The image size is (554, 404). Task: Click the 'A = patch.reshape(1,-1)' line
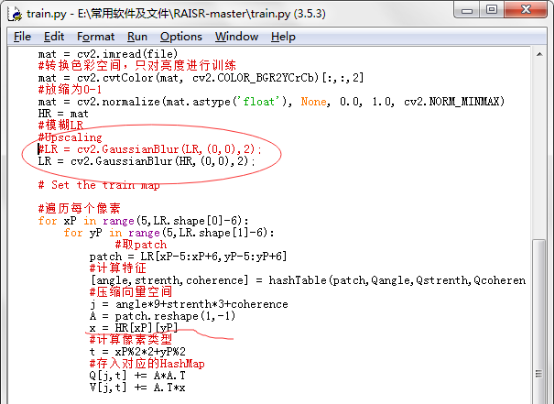(163, 316)
